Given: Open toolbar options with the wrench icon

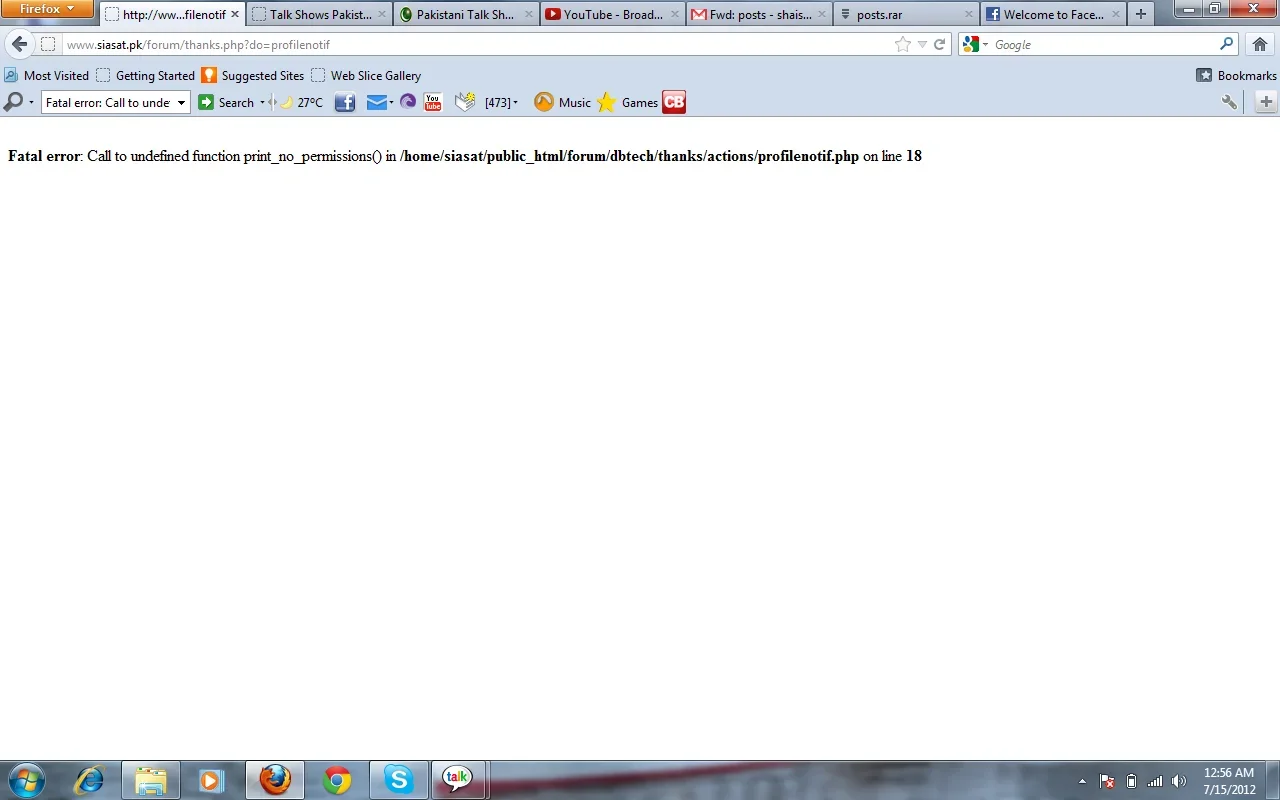Looking at the screenshot, I should [1229, 102].
